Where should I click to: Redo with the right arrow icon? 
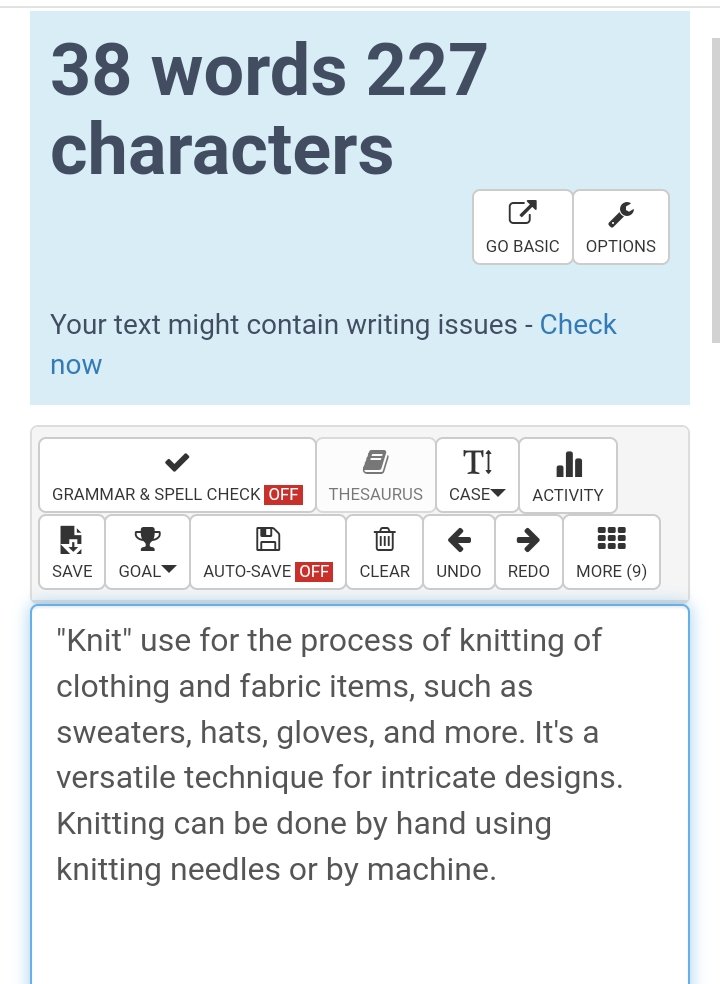pyautogui.click(x=528, y=540)
